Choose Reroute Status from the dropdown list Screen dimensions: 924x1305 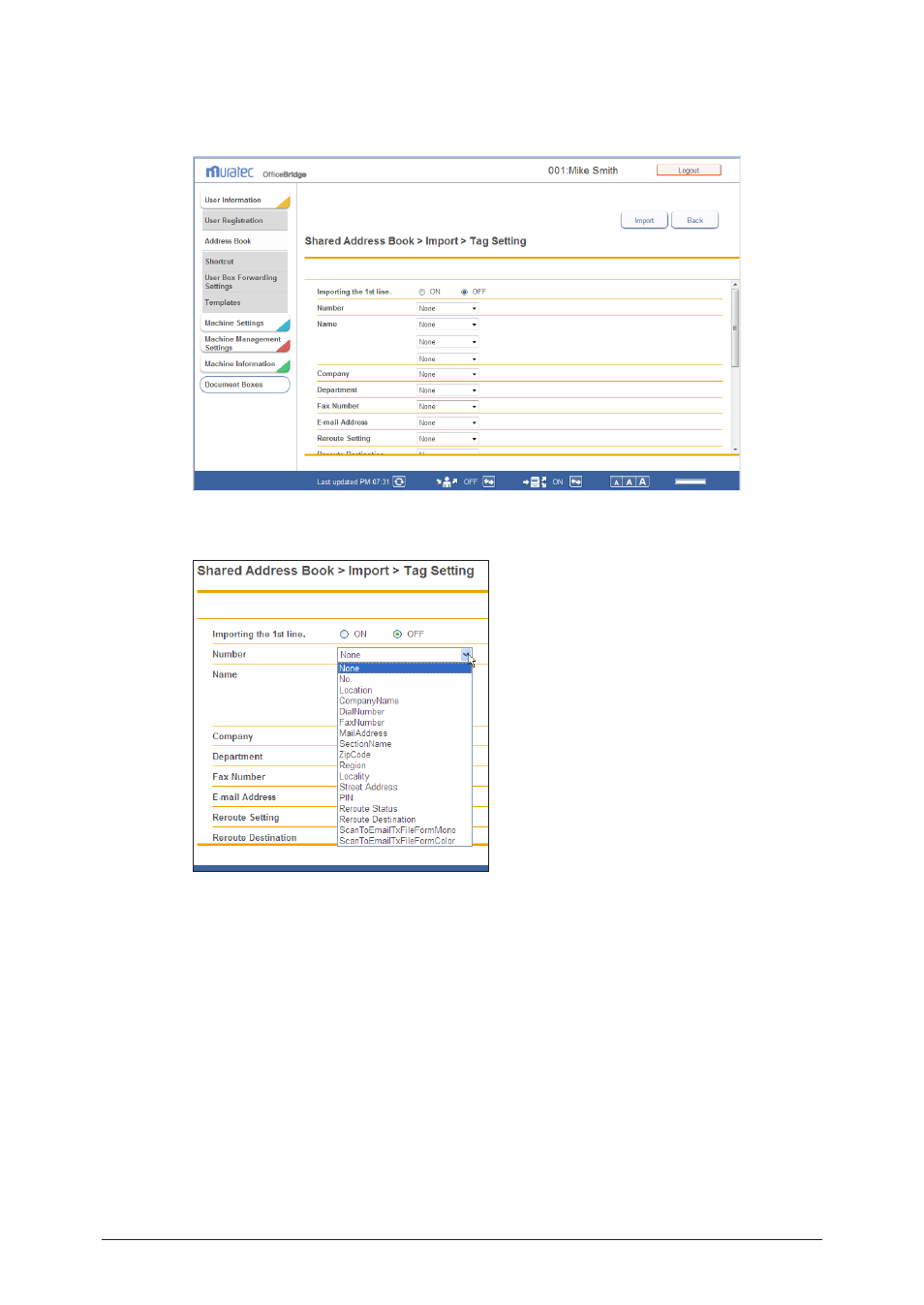point(404,809)
